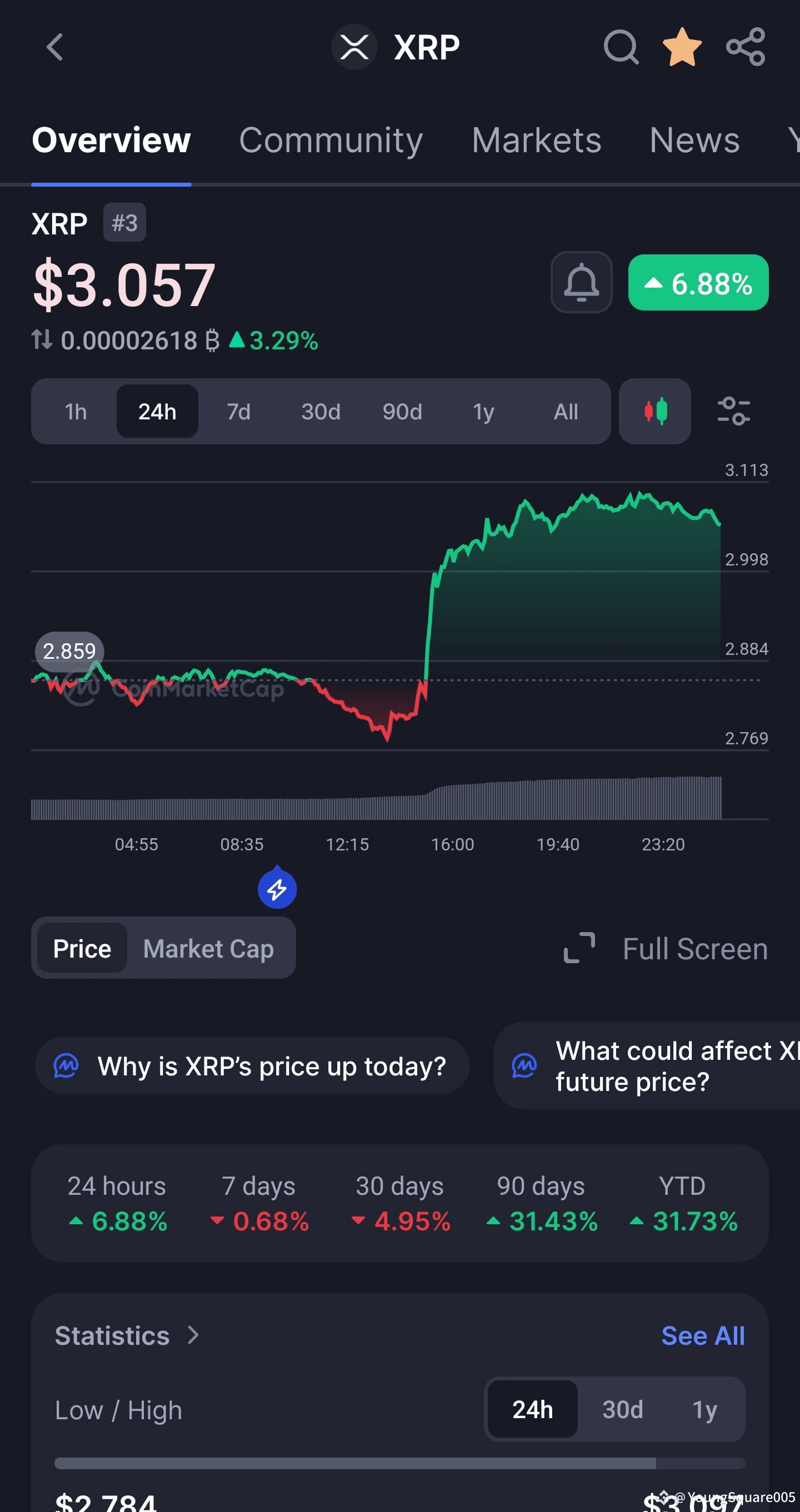This screenshot has width=800, height=1512.
Task: Tap the Full Screen expand icon
Action: click(x=579, y=948)
